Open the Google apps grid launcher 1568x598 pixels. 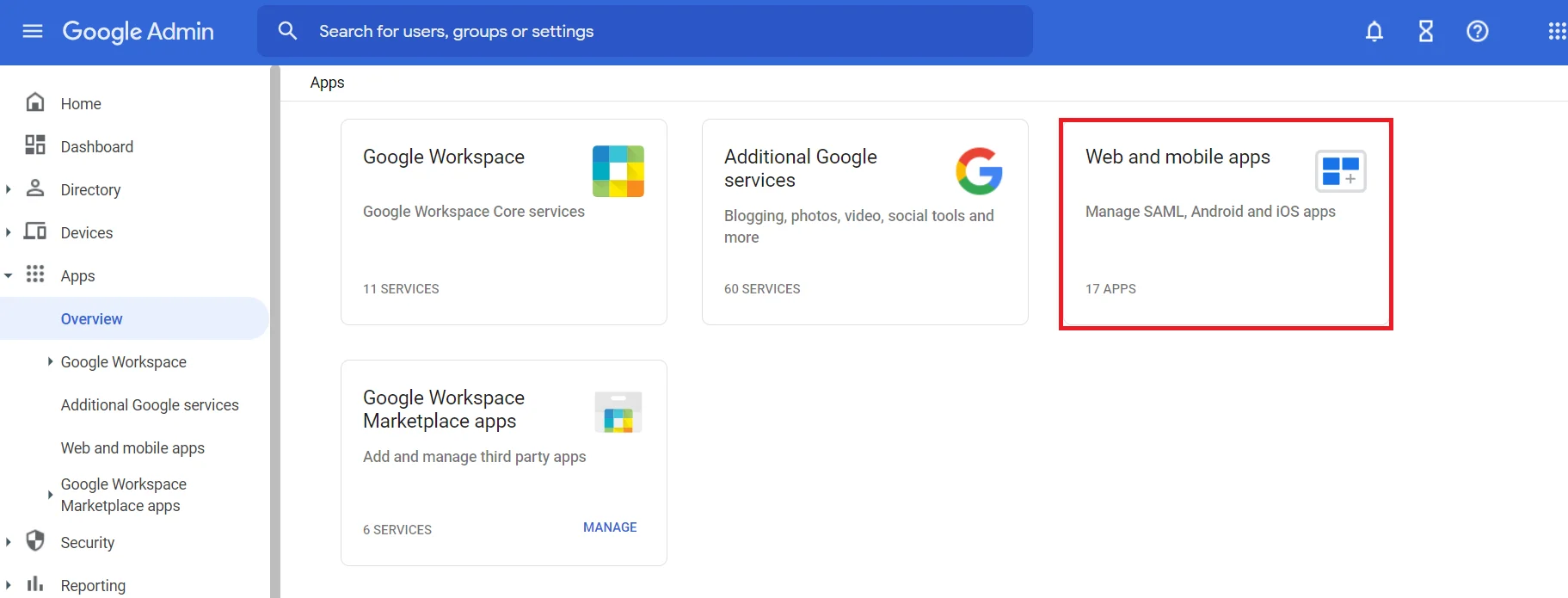tap(1556, 32)
